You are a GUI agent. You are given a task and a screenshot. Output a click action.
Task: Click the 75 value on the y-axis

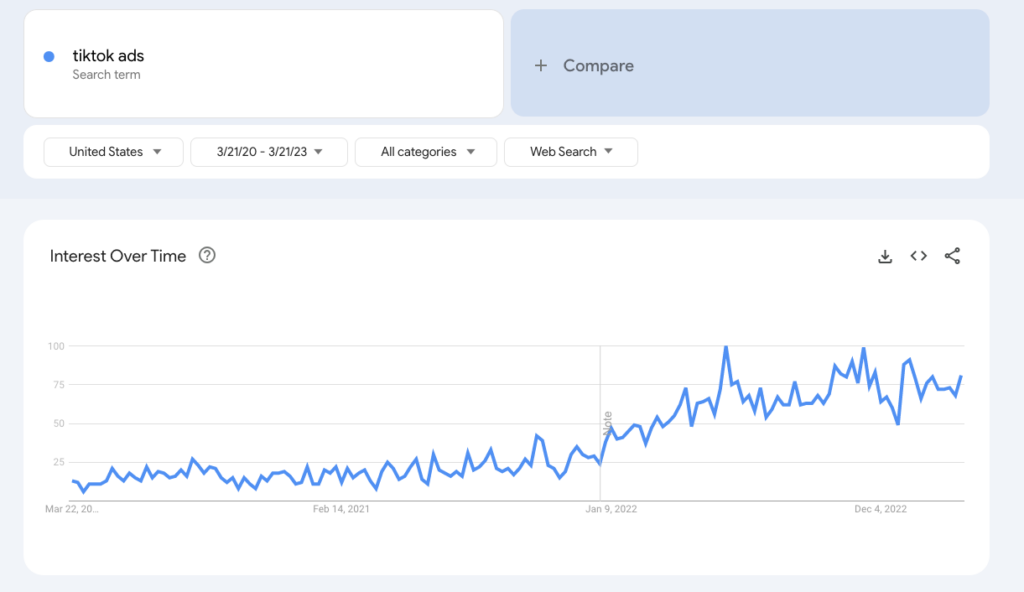pos(59,385)
